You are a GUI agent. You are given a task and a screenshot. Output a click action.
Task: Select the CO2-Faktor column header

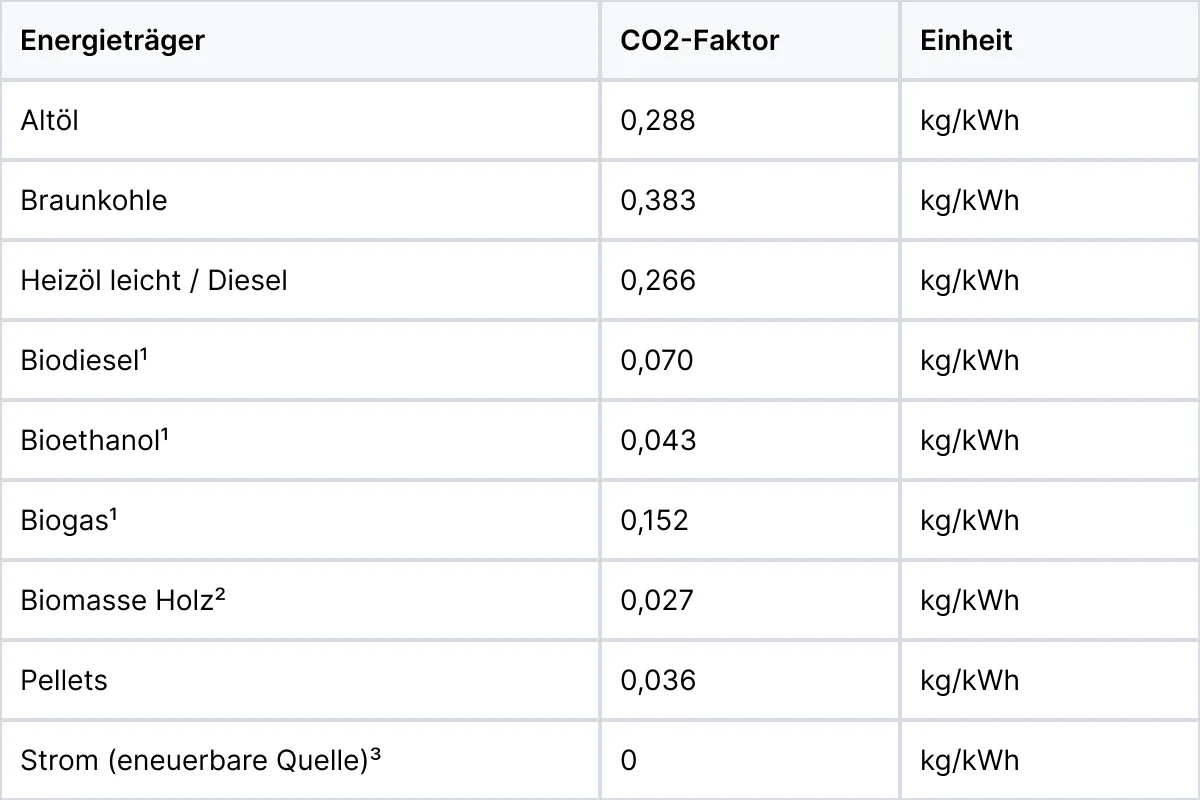pos(699,40)
